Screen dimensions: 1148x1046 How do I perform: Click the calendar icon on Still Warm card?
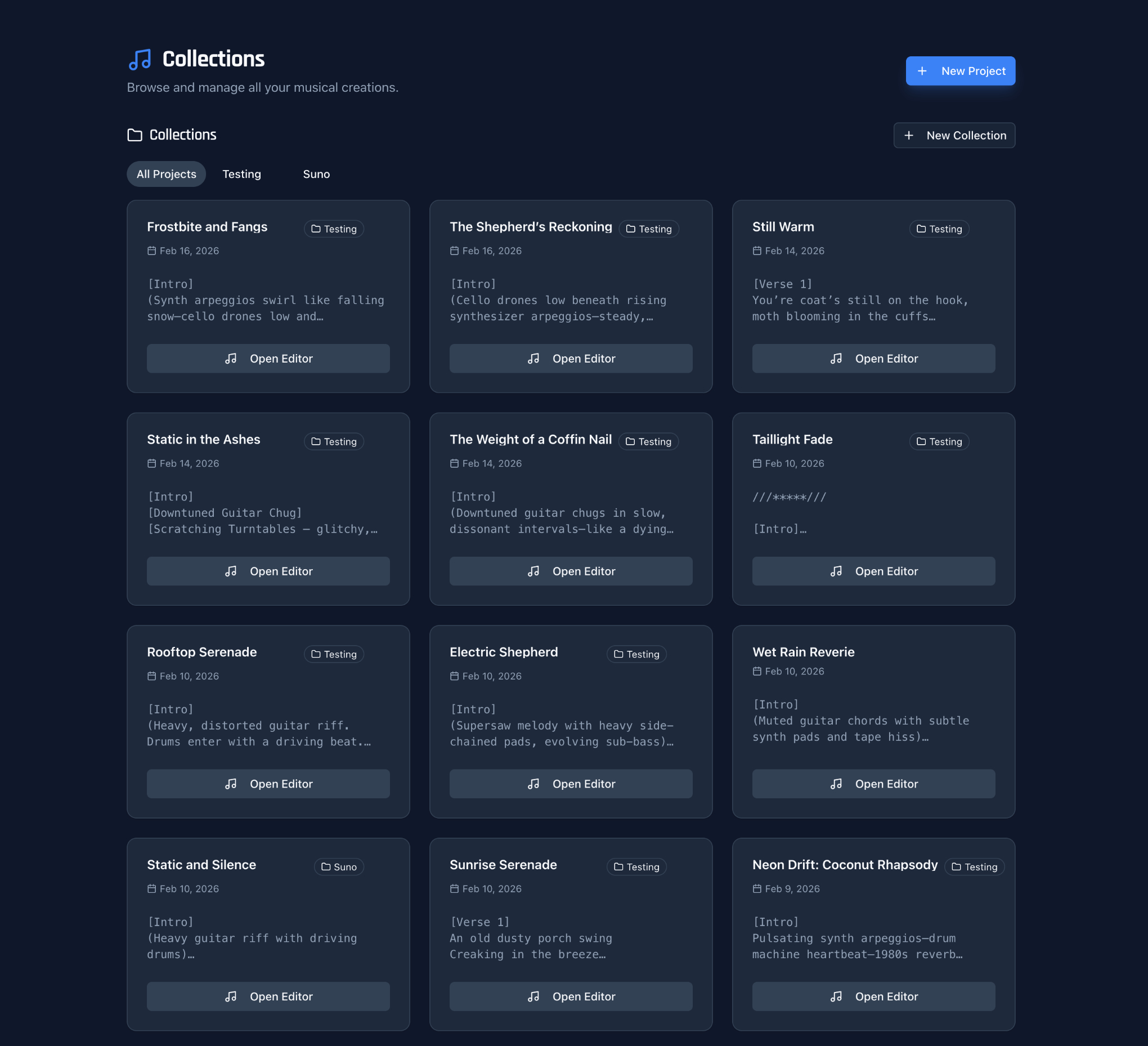pos(757,251)
